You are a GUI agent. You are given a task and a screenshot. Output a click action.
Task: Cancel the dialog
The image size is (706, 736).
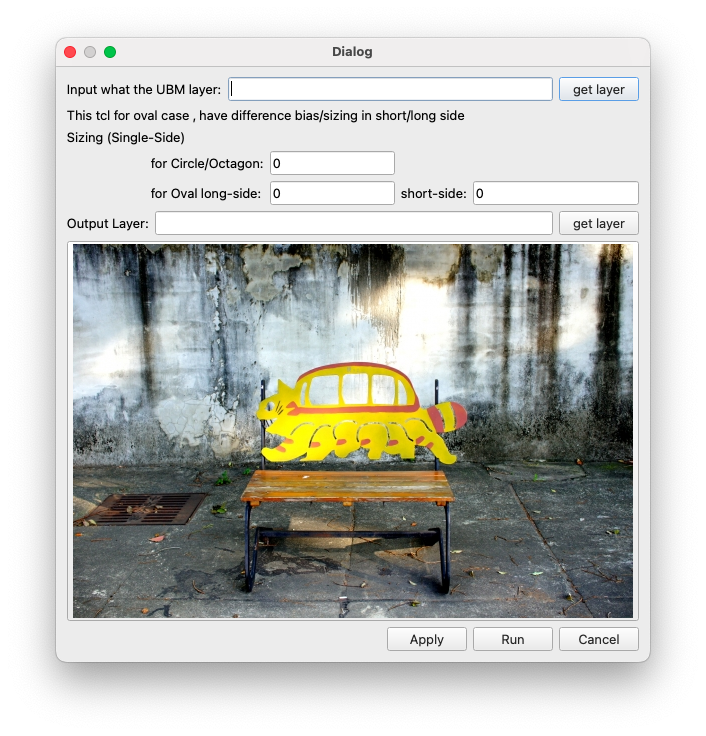click(598, 639)
